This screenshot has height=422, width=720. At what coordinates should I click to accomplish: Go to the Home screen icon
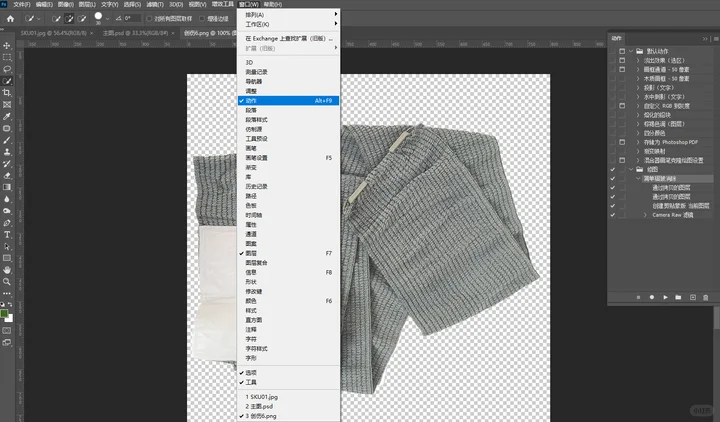tap(11, 19)
